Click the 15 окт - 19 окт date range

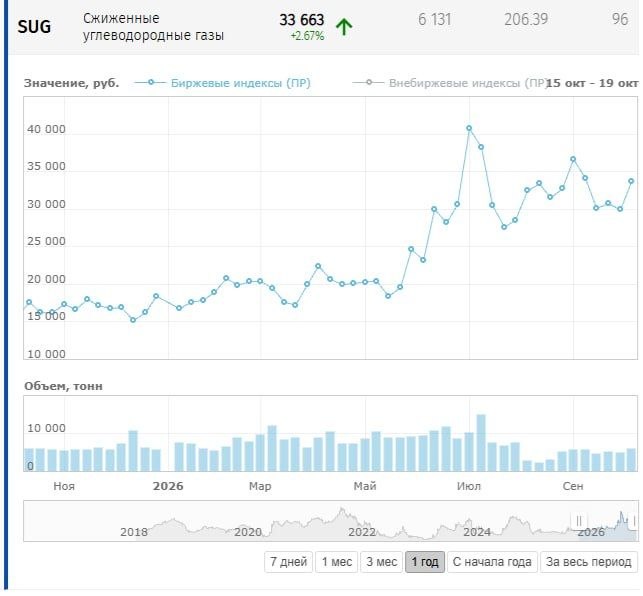coord(592,83)
